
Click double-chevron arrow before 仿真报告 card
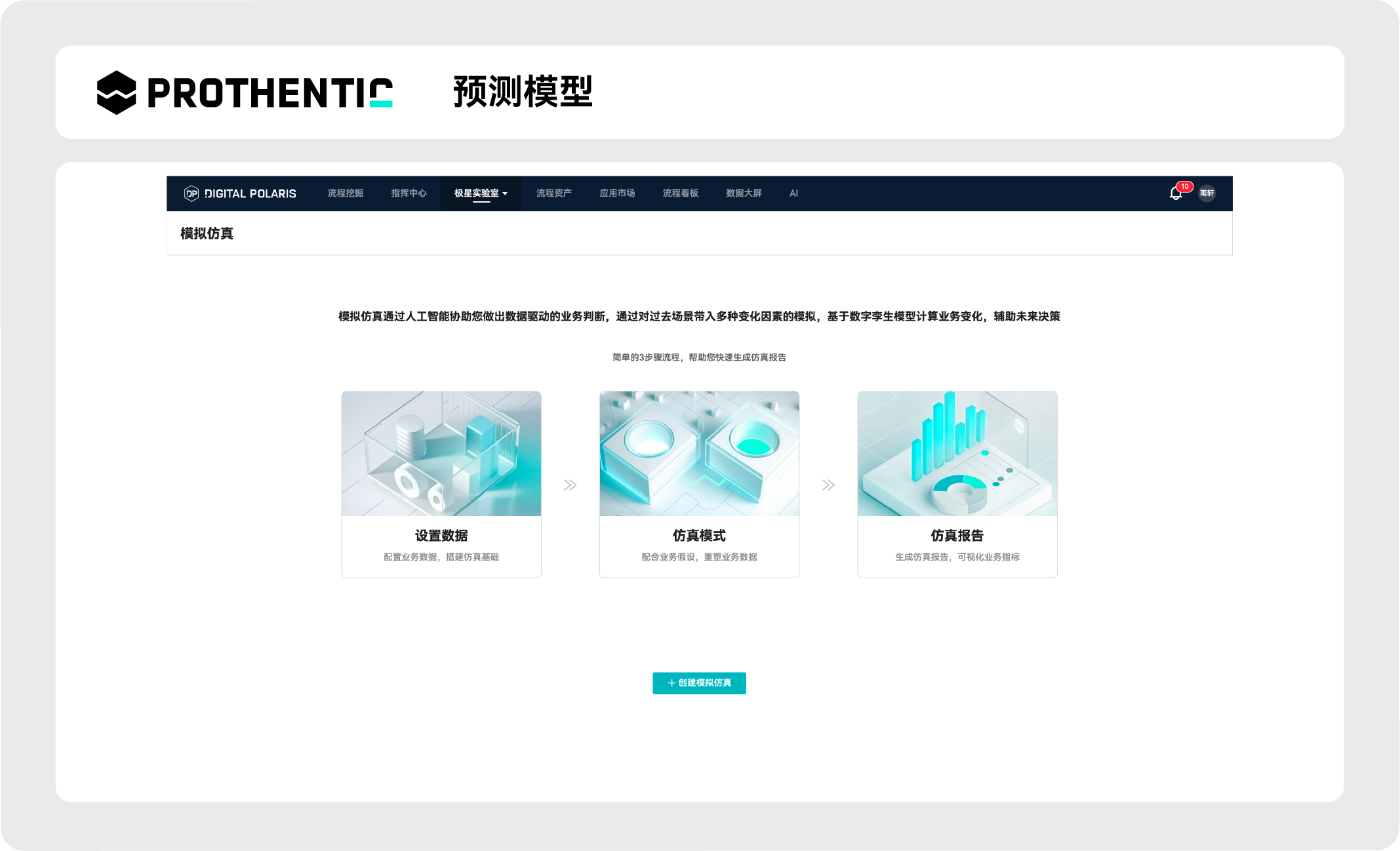pos(828,485)
